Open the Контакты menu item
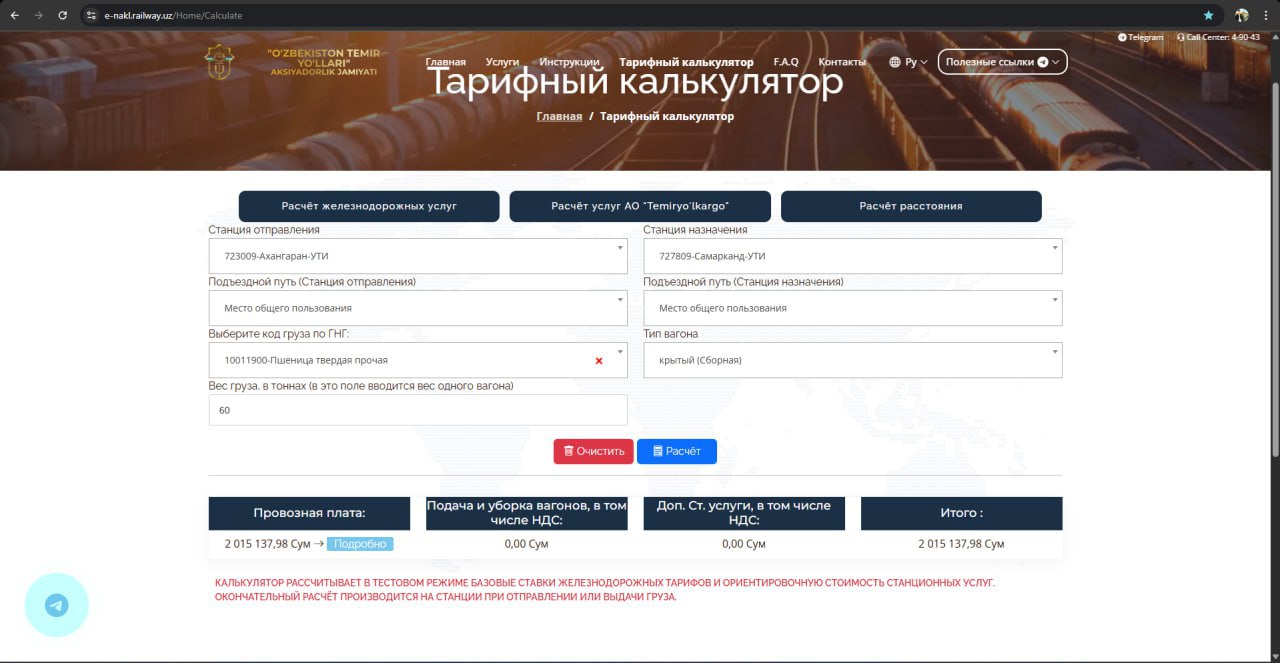1280x663 pixels. tap(842, 62)
